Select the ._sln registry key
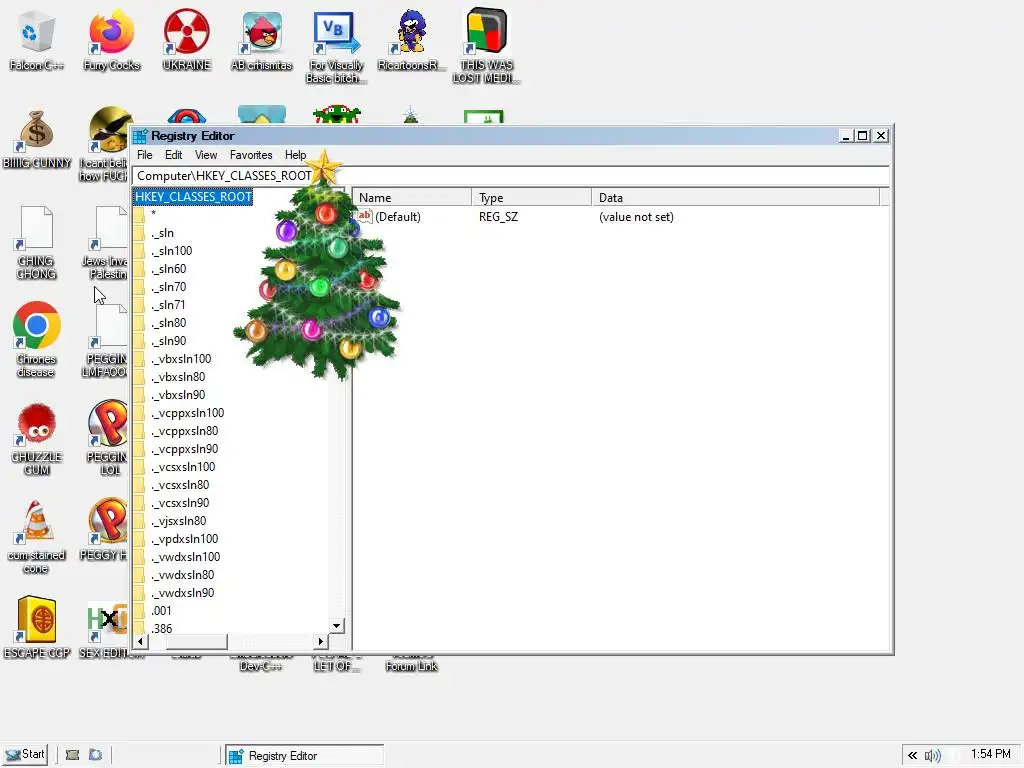 pyautogui.click(x=162, y=233)
